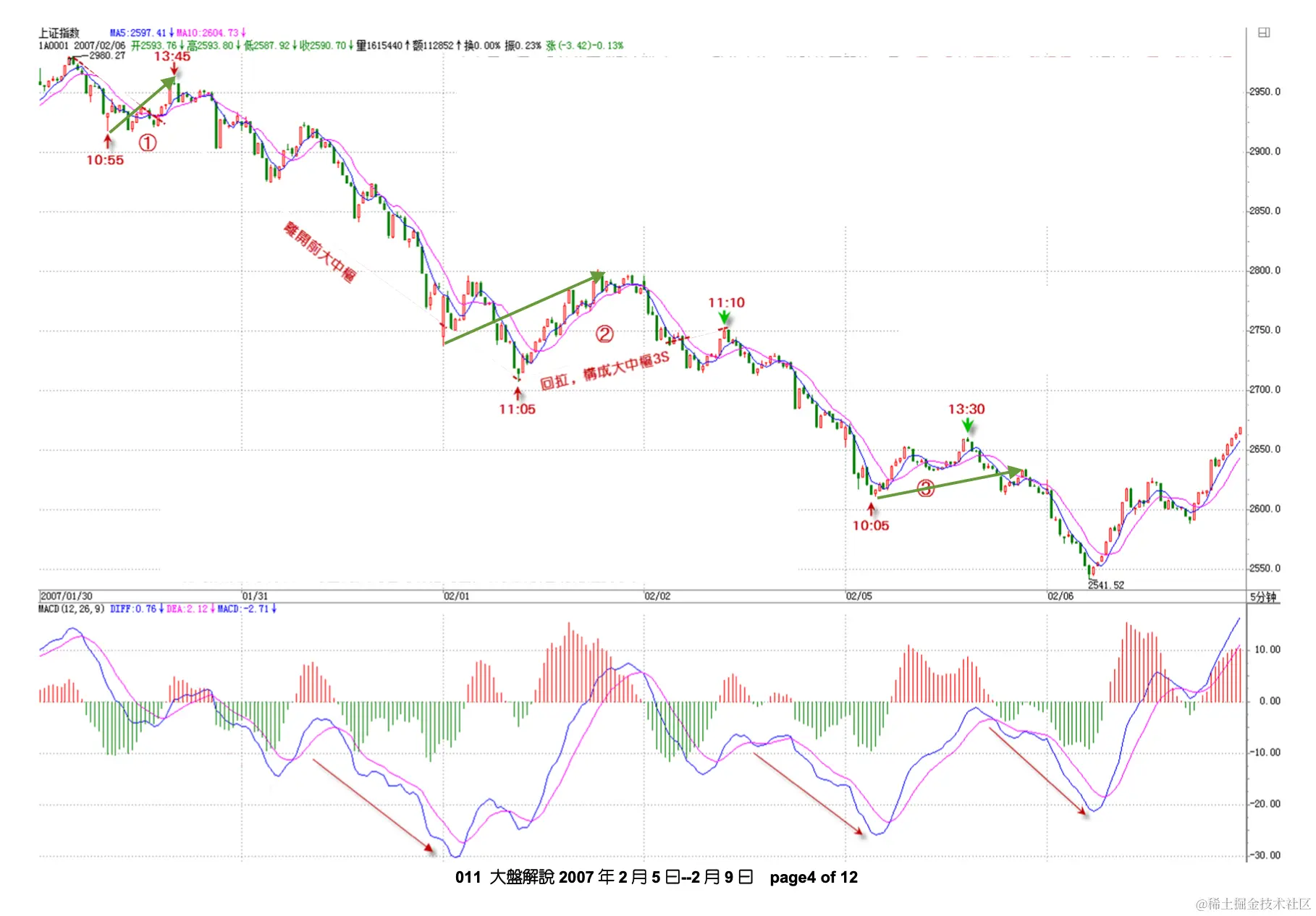The height and width of the screenshot is (916, 1316).
Task: Select the 01/31 date on time axis
Action: pyautogui.click(x=255, y=596)
